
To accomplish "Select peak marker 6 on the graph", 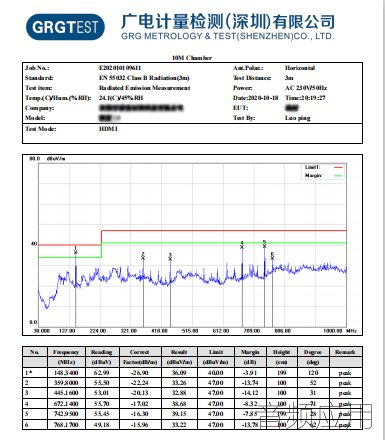I will 272,256.
